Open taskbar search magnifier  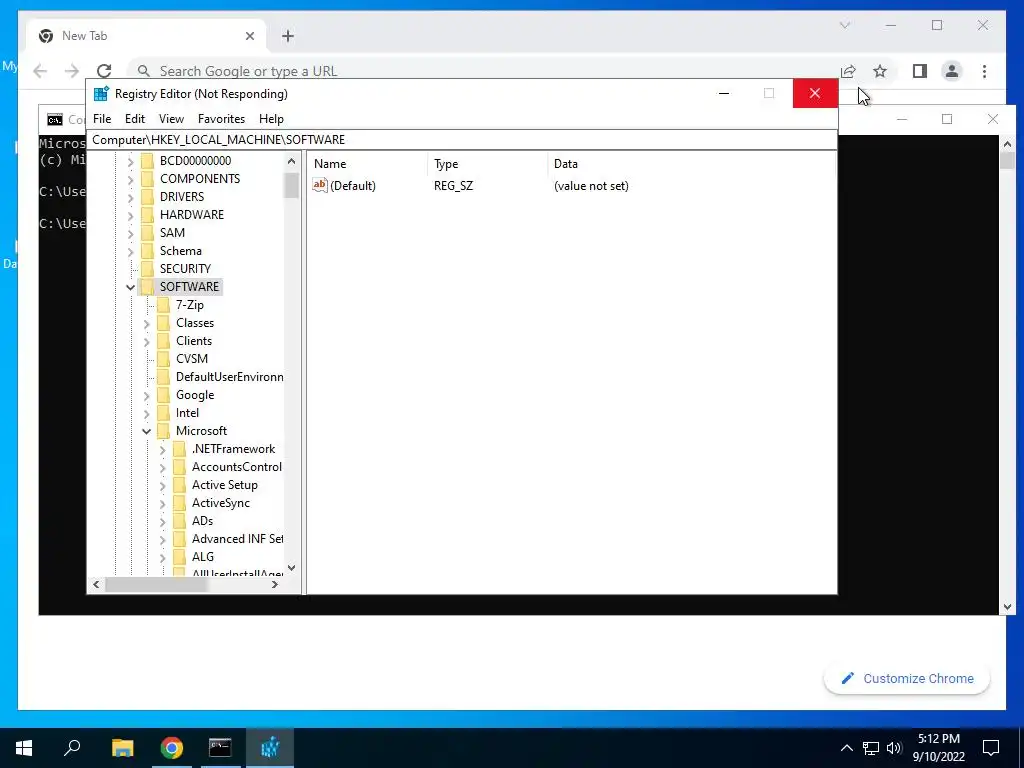(72, 747)
